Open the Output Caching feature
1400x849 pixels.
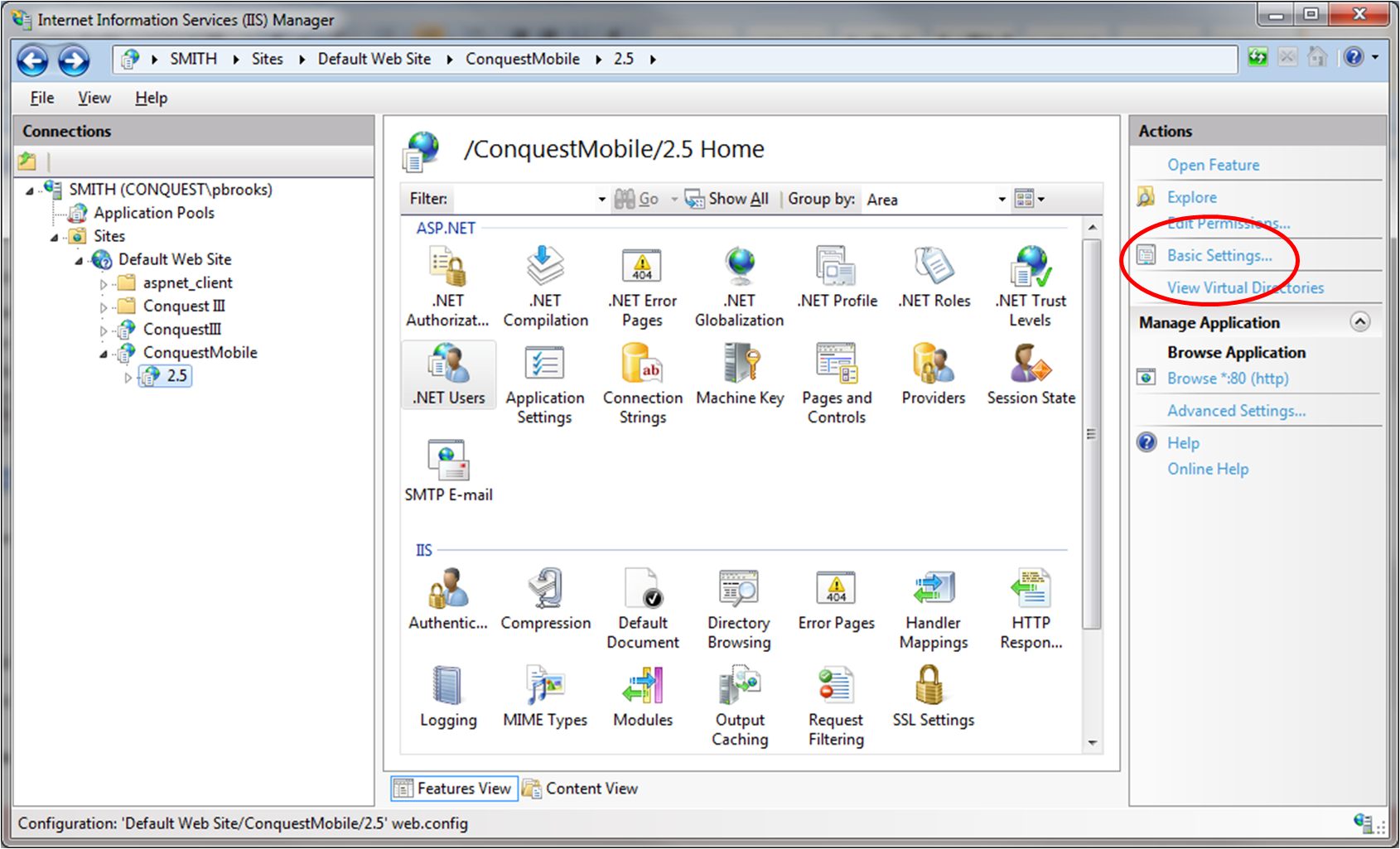click(x=740, y=706)
